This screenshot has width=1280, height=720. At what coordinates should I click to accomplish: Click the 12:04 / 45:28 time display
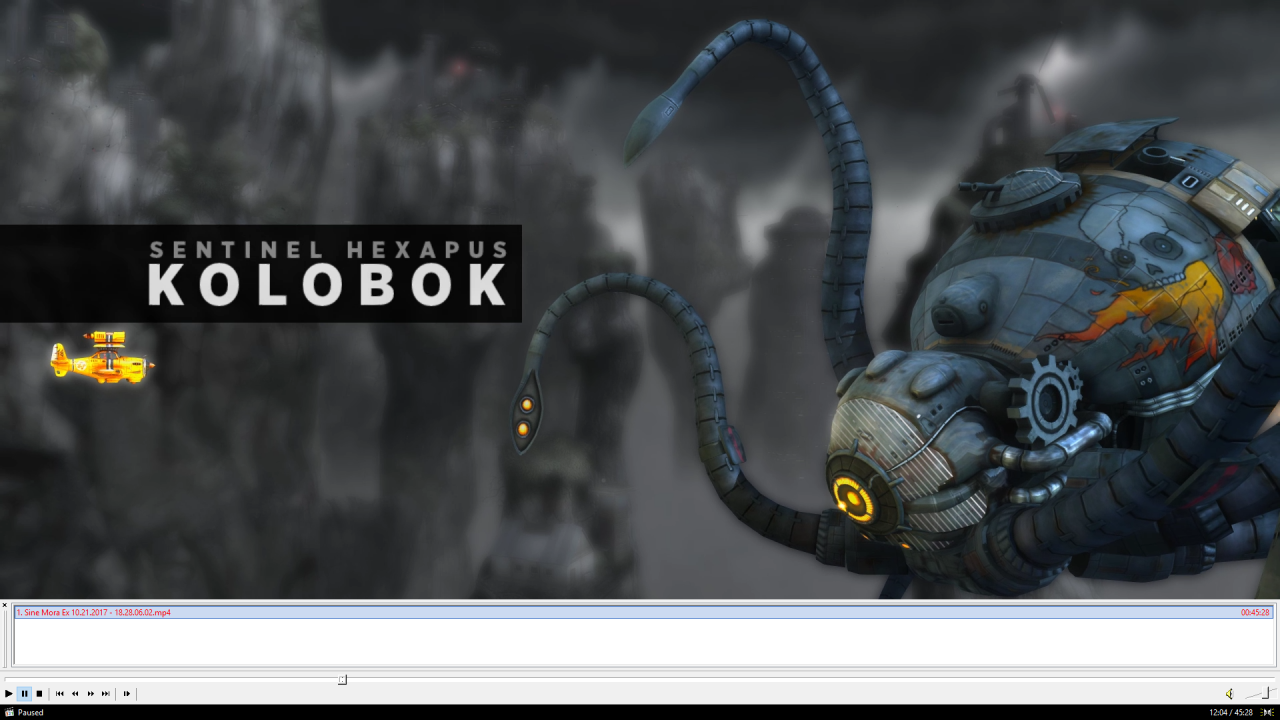coord(1231,713)
